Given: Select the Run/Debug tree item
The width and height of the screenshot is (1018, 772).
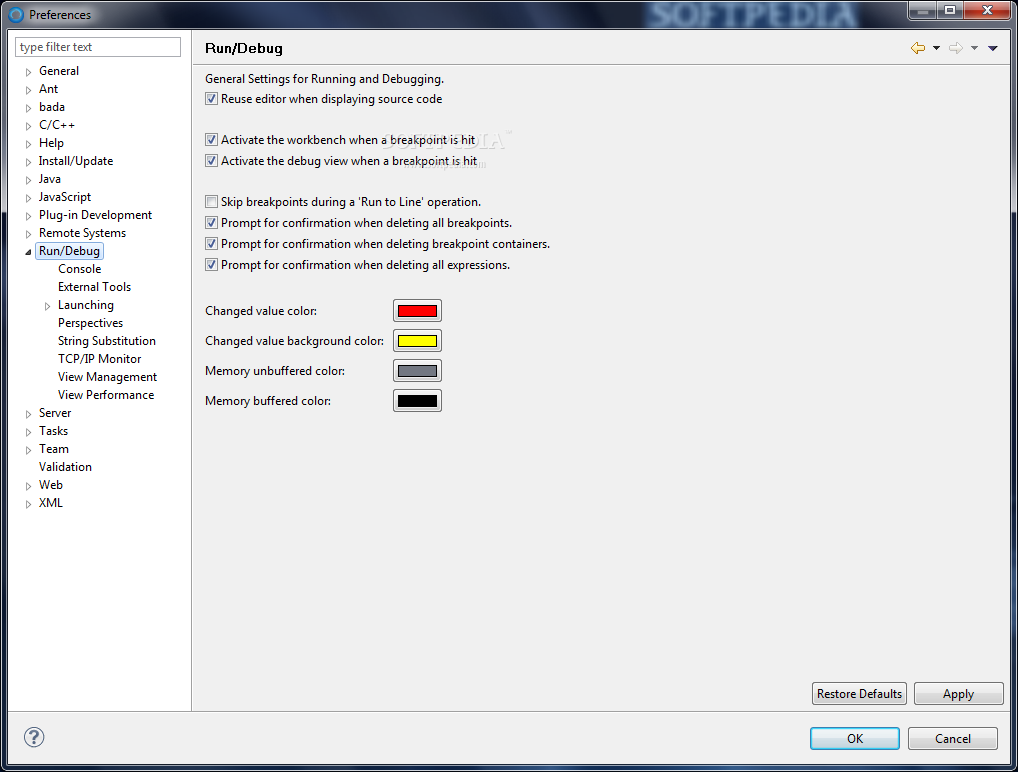Looking at the screenshot, I should click(69, 251).
